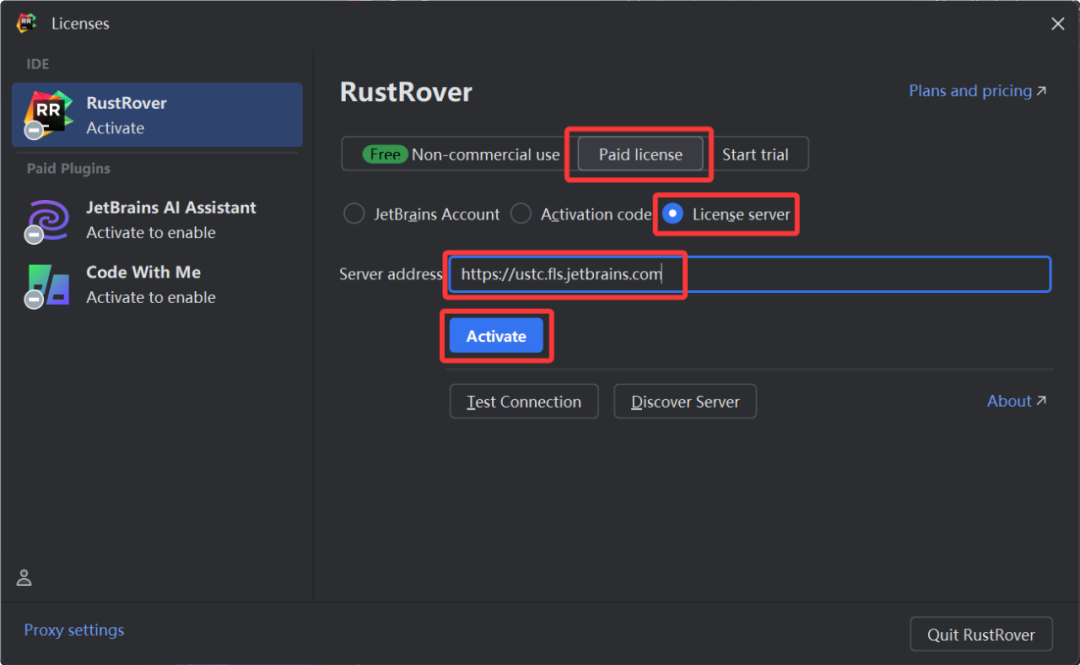1080x665 pixels.
Task: Select the Code With Me plugin entry
Action: (x=157, y=285)
